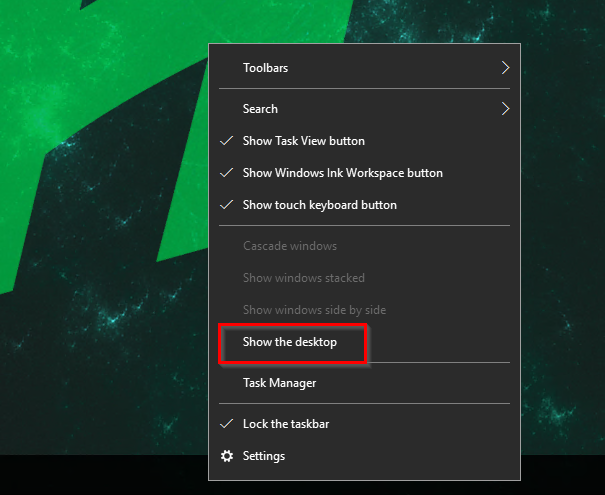Expand the Toolbars submenu arrow

[505, 68]
